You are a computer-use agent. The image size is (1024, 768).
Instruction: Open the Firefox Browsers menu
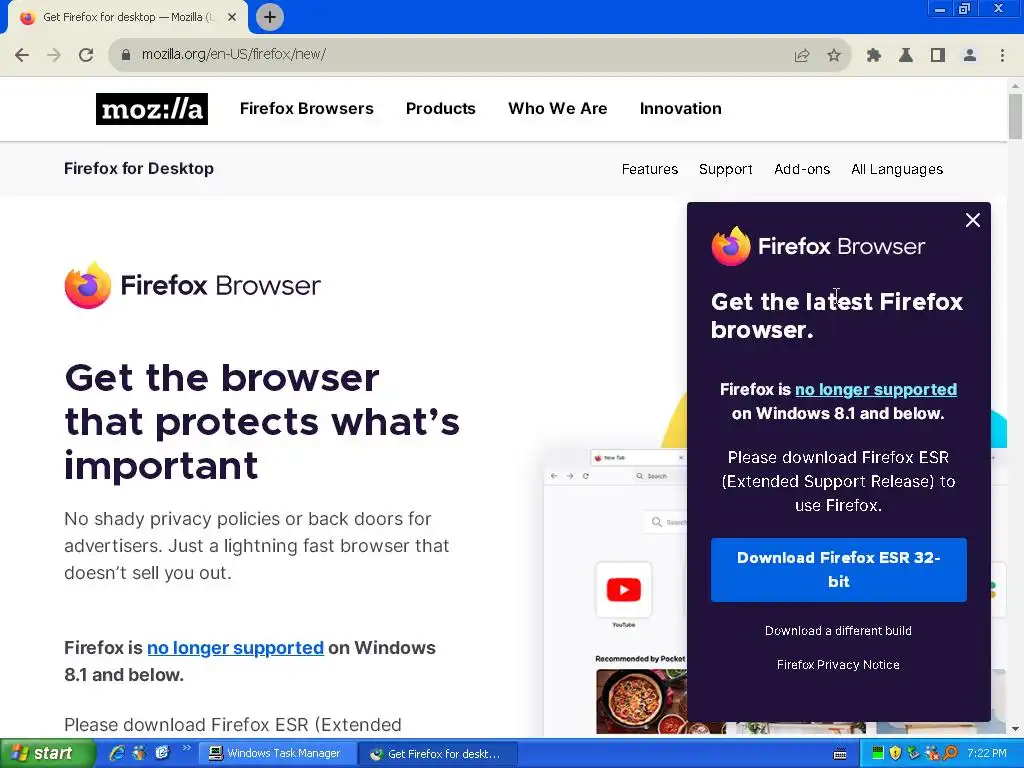[306, 108]
